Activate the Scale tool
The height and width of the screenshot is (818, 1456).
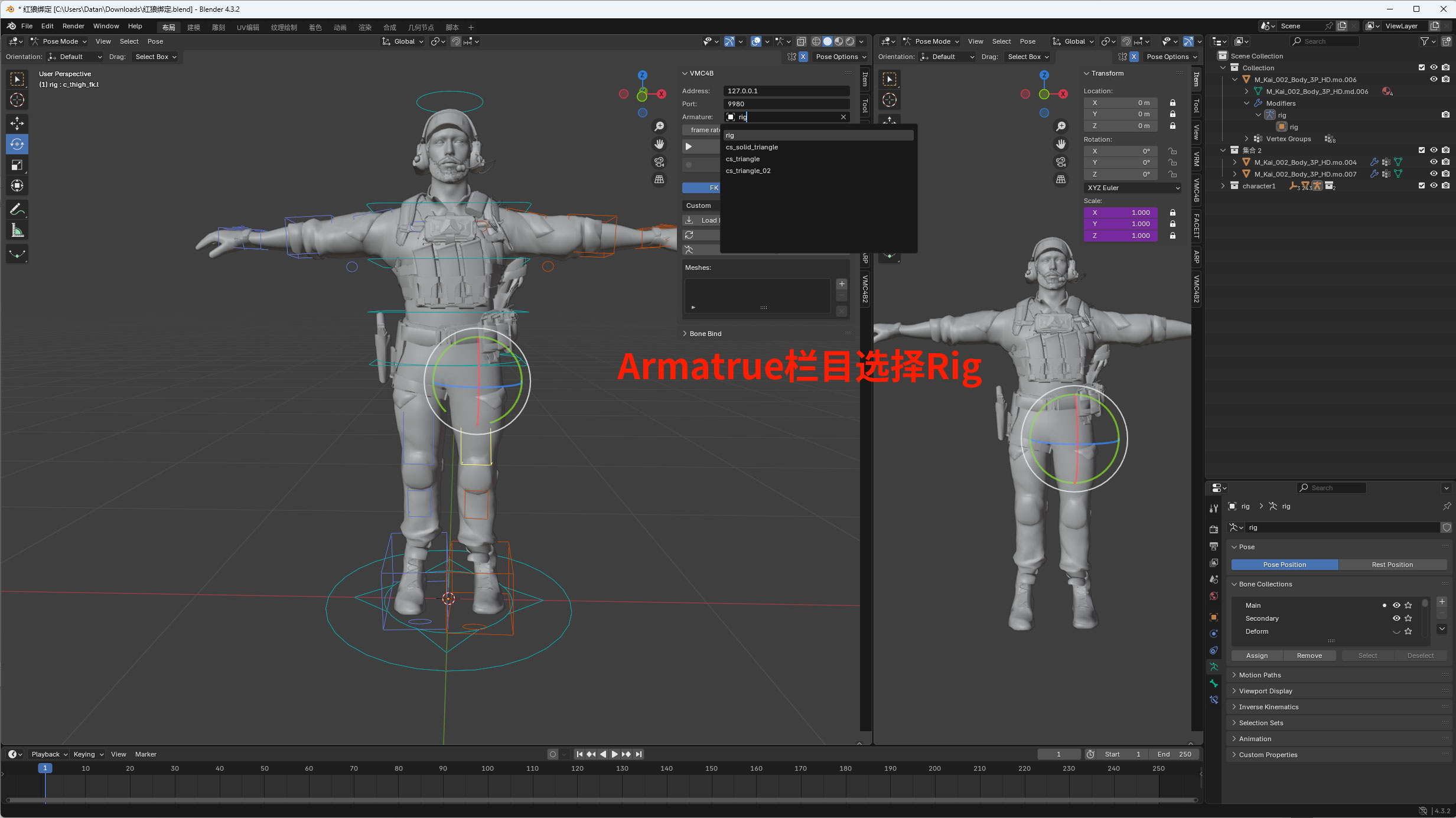click(17, 165)
